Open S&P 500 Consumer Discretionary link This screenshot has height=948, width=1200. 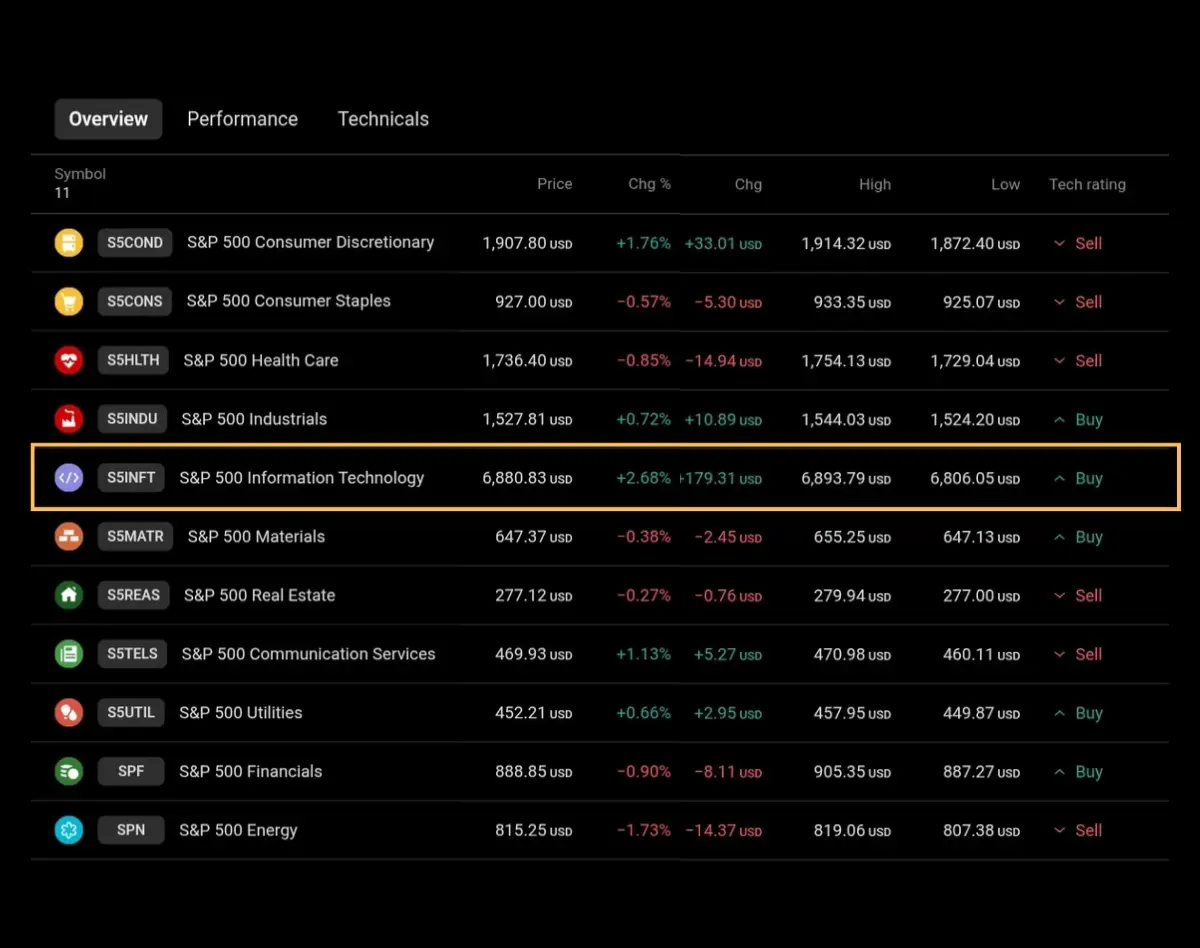click(x=310, y=242)
